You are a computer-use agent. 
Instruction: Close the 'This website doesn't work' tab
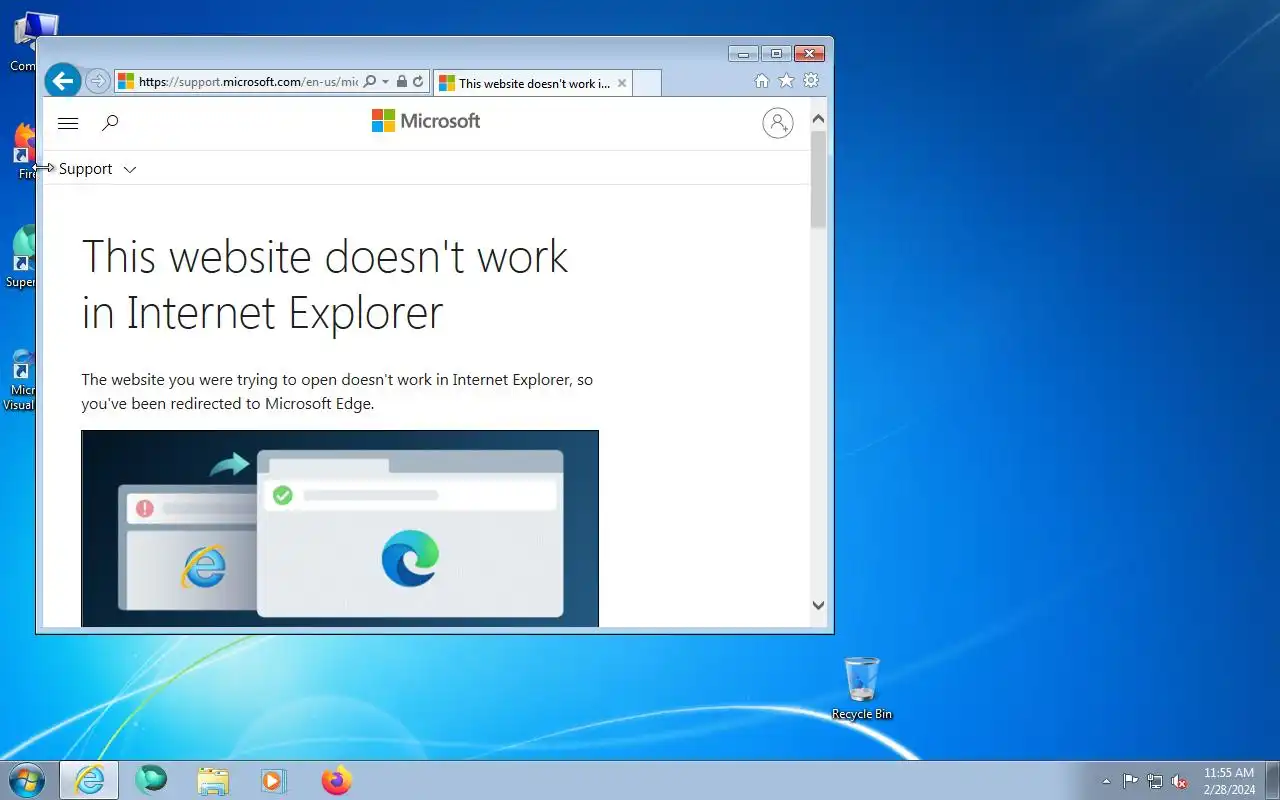click(x=622, y=83)
